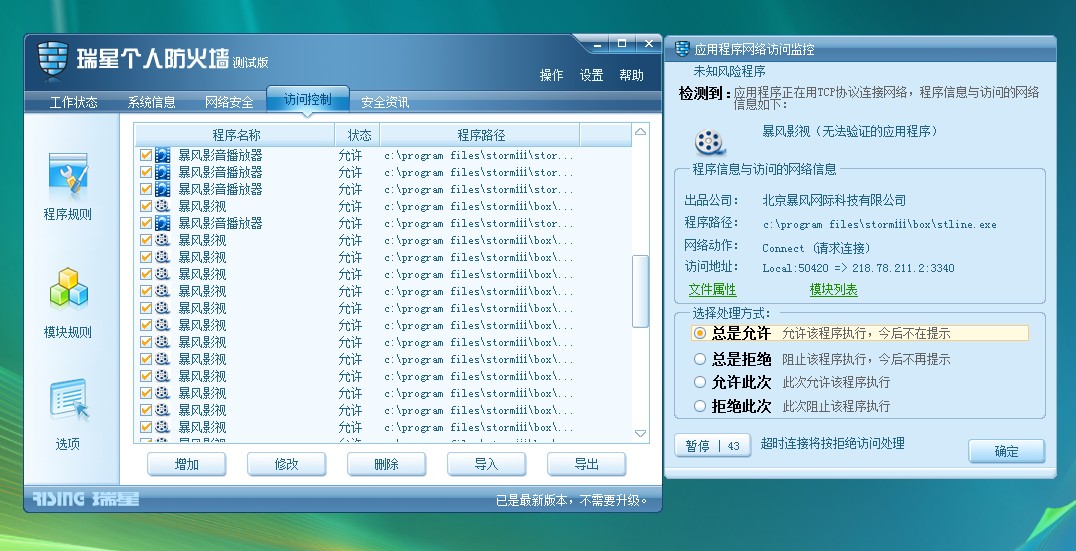Click the list scrollbar up arrow

(640, 132)
